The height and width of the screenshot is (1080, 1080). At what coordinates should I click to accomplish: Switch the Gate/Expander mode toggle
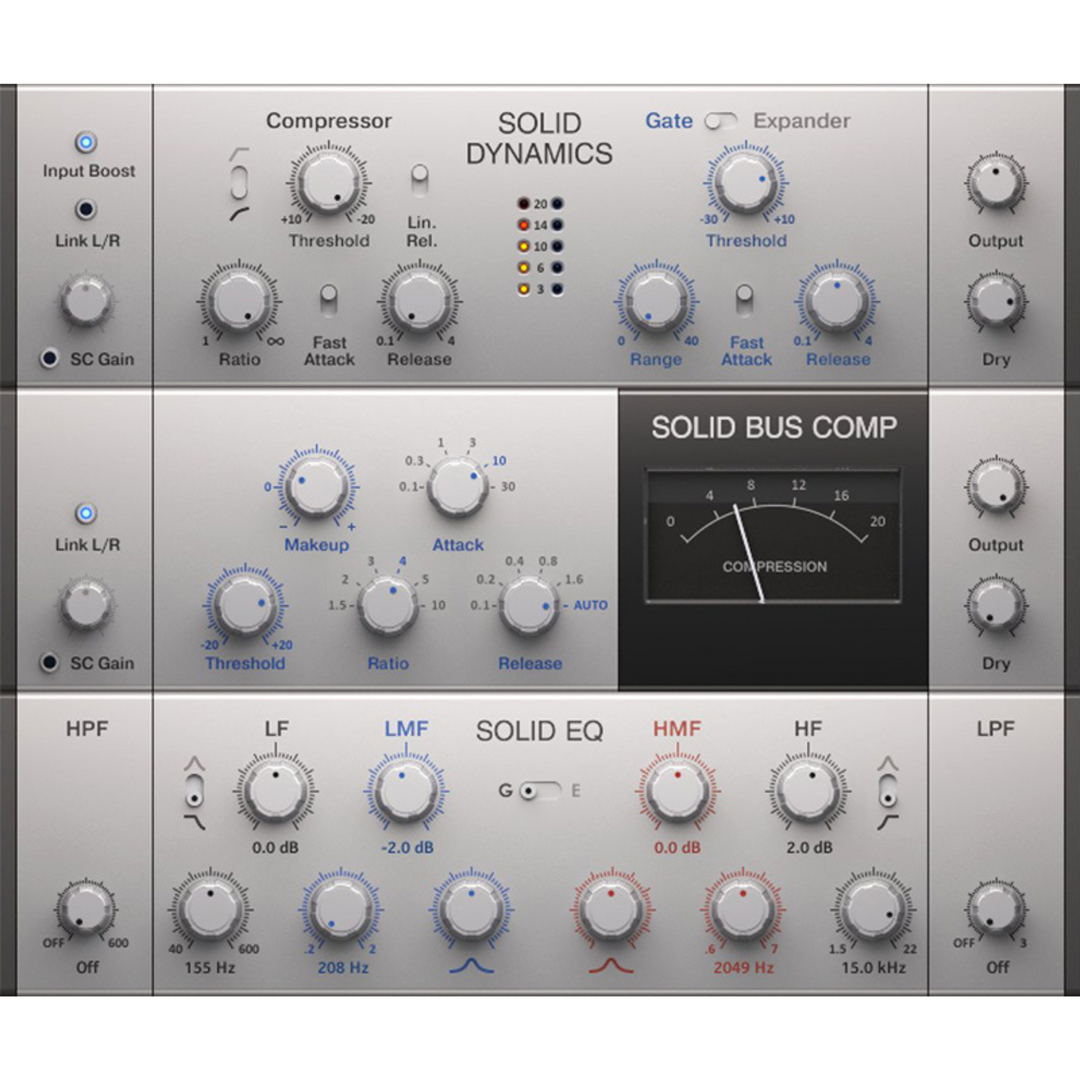(x=720, y=121)
